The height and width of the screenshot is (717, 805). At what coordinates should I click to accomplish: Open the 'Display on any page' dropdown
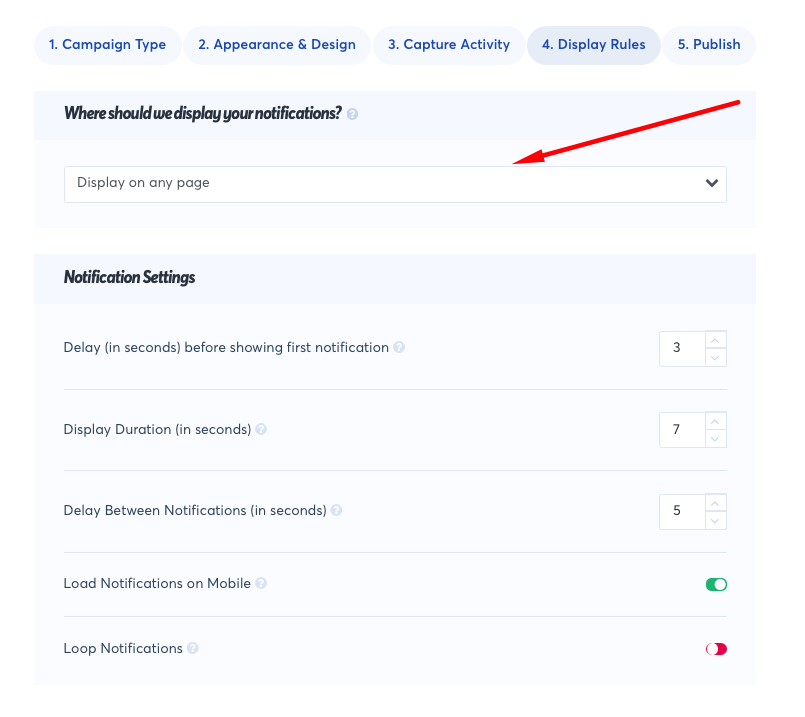coord(395,184)
